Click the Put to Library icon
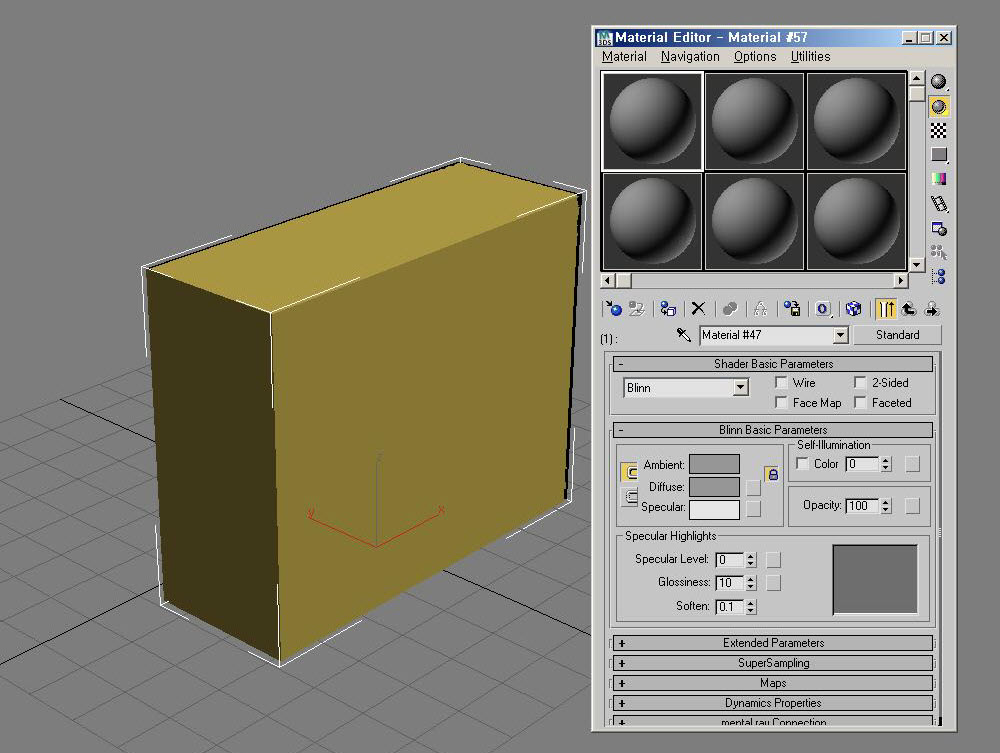The height and width of the screenshot is (753, 1000). pos(791,309)
